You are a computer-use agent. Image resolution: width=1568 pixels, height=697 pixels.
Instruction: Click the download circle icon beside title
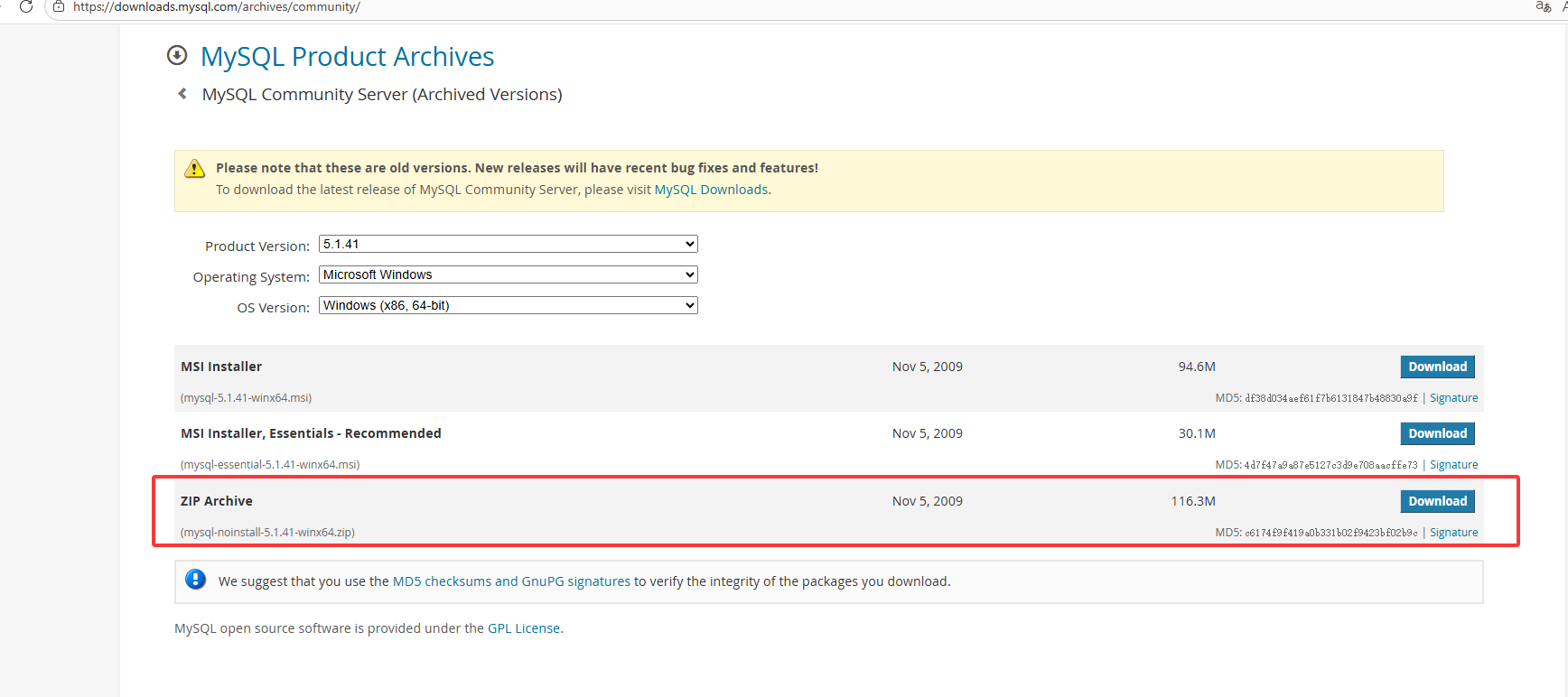point(177,56)
